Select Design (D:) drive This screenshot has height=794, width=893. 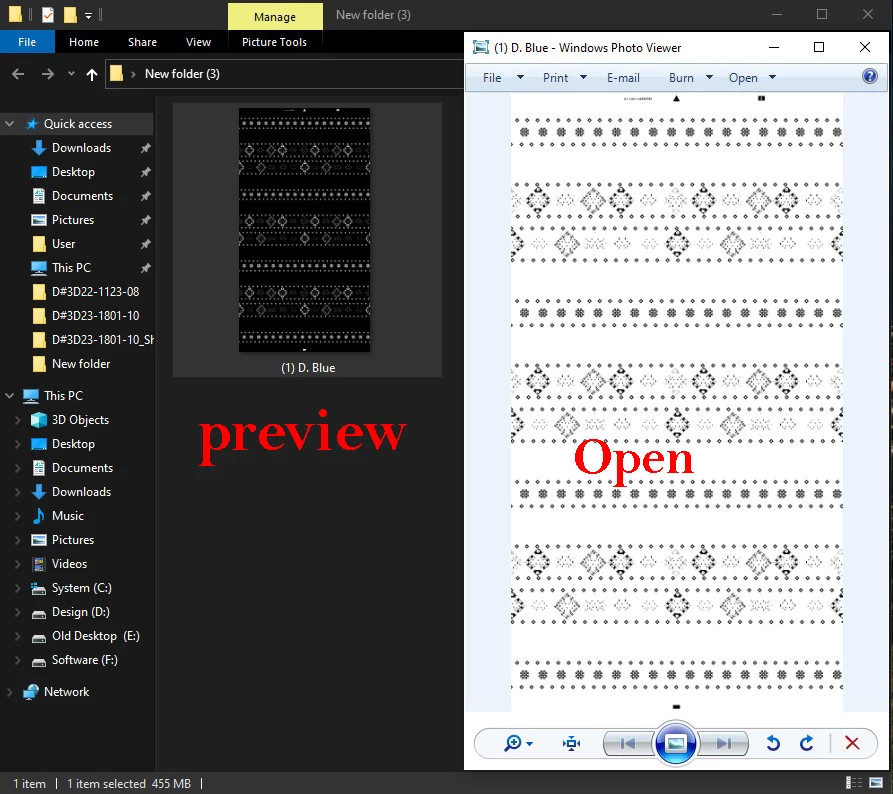click(x=80, y=612)
